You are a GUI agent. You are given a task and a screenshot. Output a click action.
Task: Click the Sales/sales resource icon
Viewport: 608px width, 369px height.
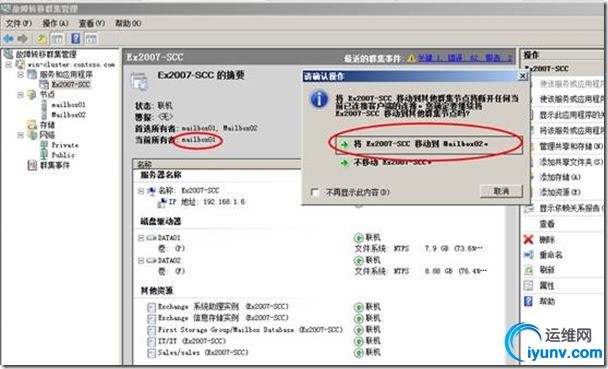pos(151,353)
